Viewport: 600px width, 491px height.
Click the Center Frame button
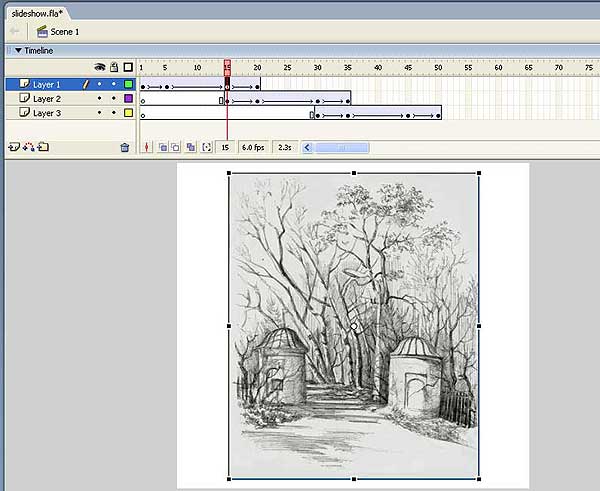148,147
